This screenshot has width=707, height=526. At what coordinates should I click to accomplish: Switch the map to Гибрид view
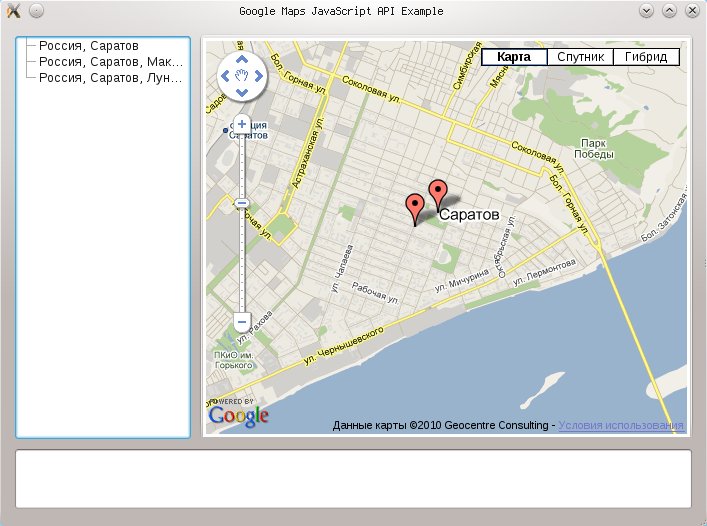[x=646, y=57]
